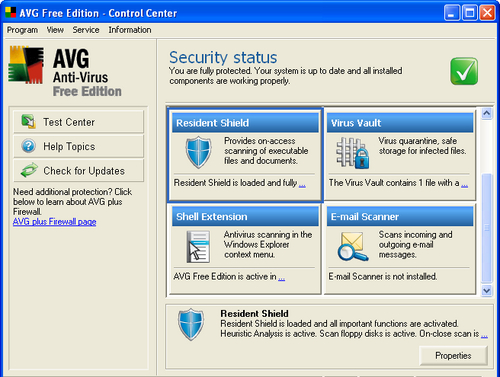Click the components list scrollbar thumb

click(x=487, y=228)
